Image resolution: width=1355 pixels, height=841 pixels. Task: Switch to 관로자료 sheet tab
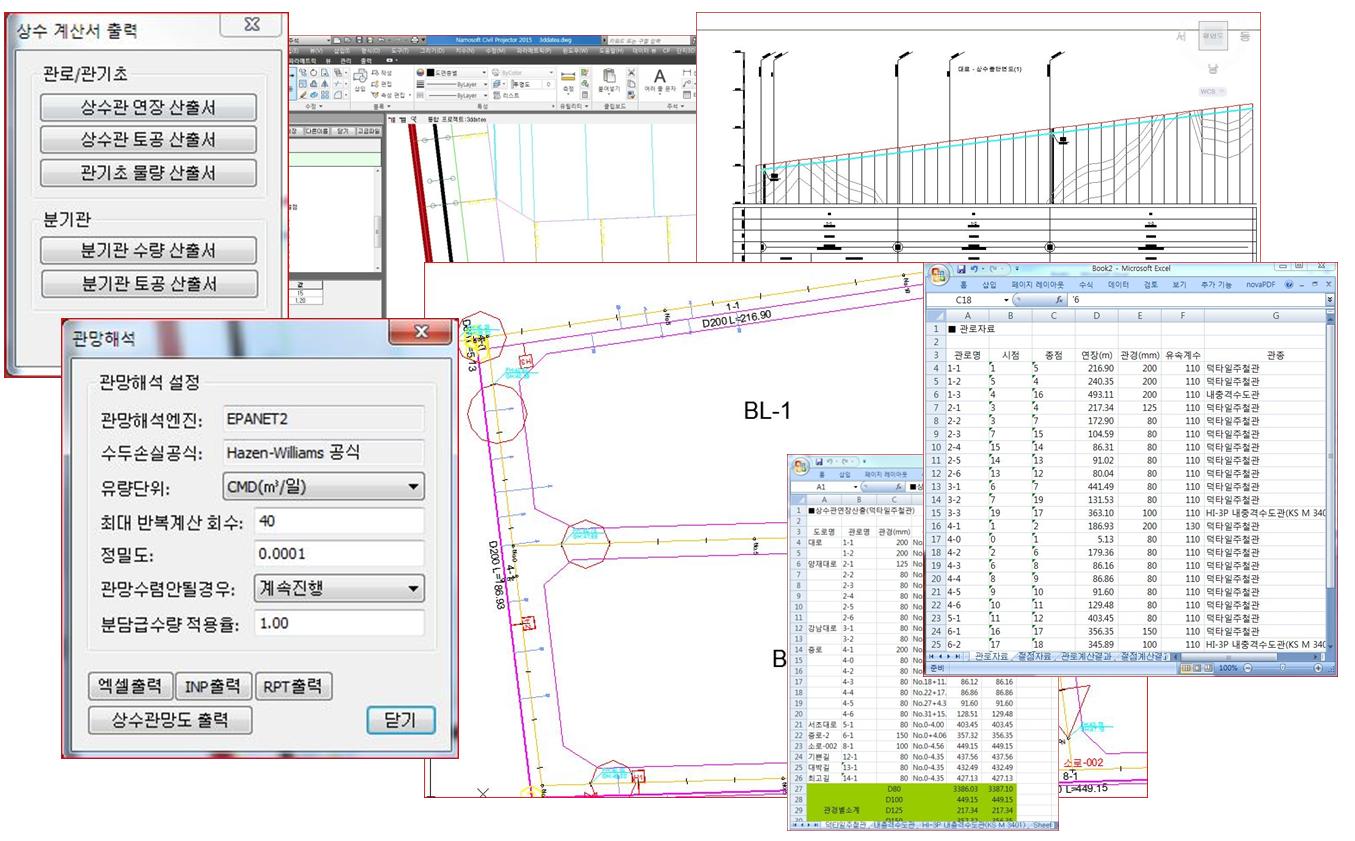coord(991,656)
